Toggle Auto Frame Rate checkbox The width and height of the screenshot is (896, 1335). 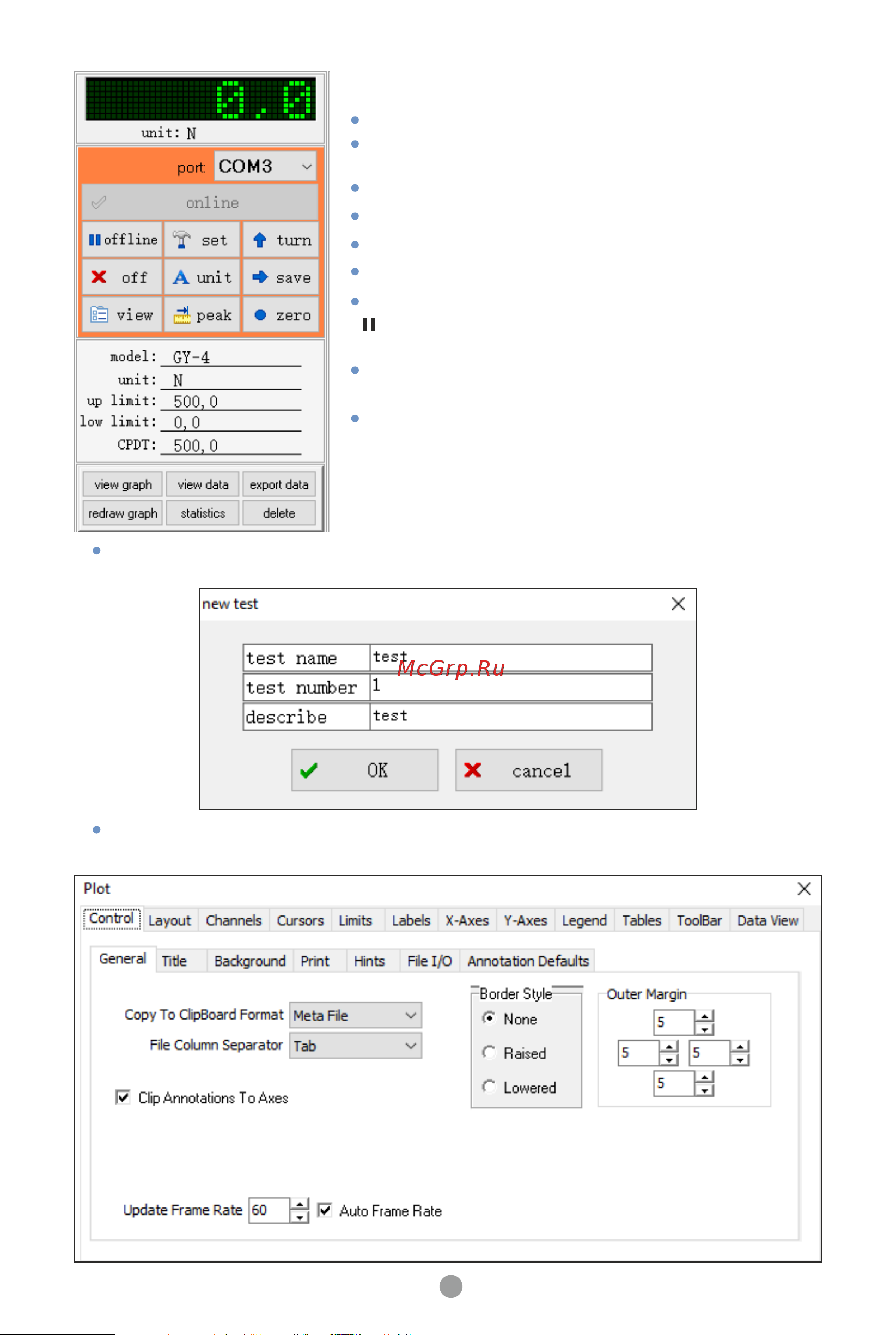tap(325, 1209)
